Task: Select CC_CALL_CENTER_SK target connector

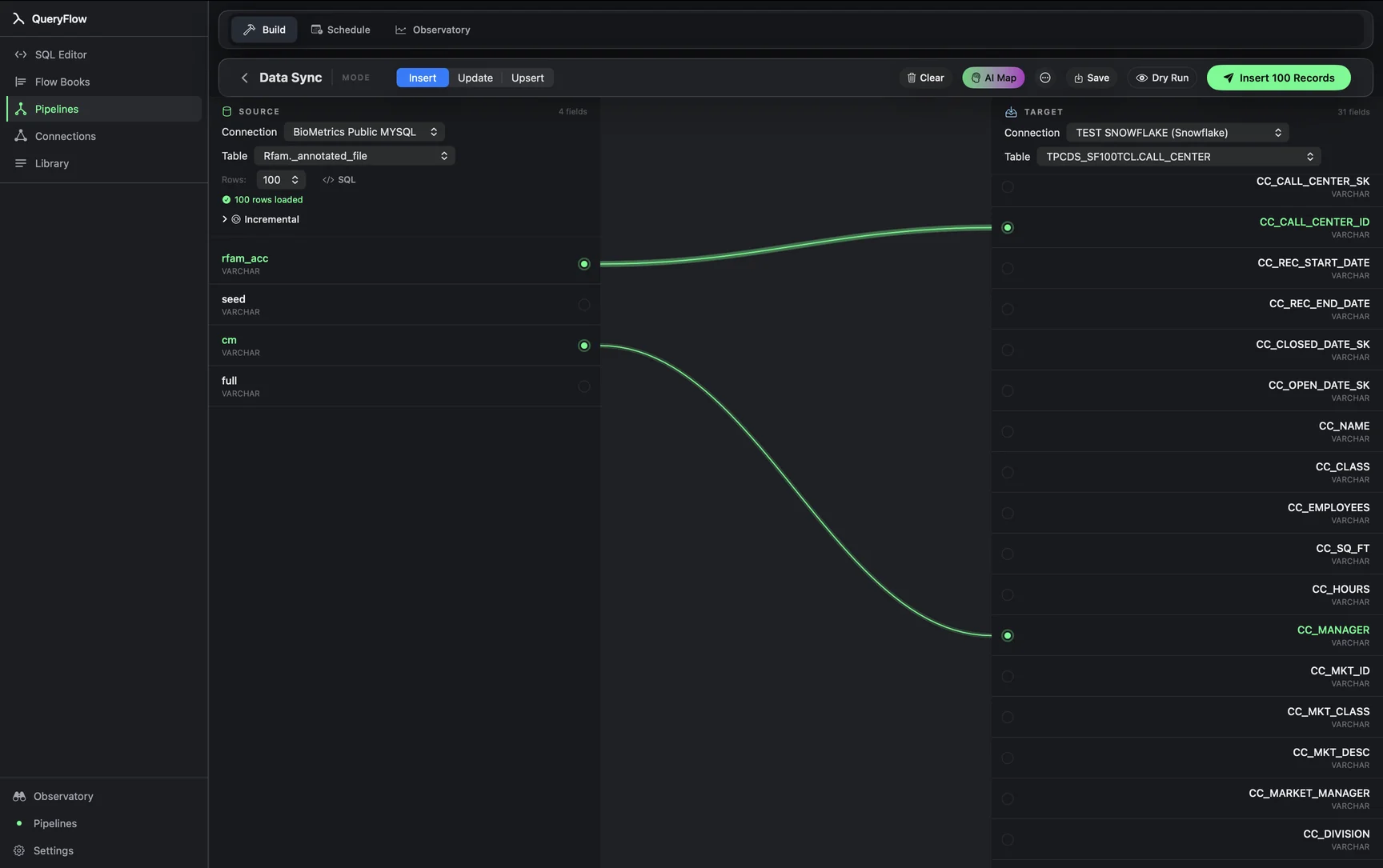Action: pos(1008,187)
